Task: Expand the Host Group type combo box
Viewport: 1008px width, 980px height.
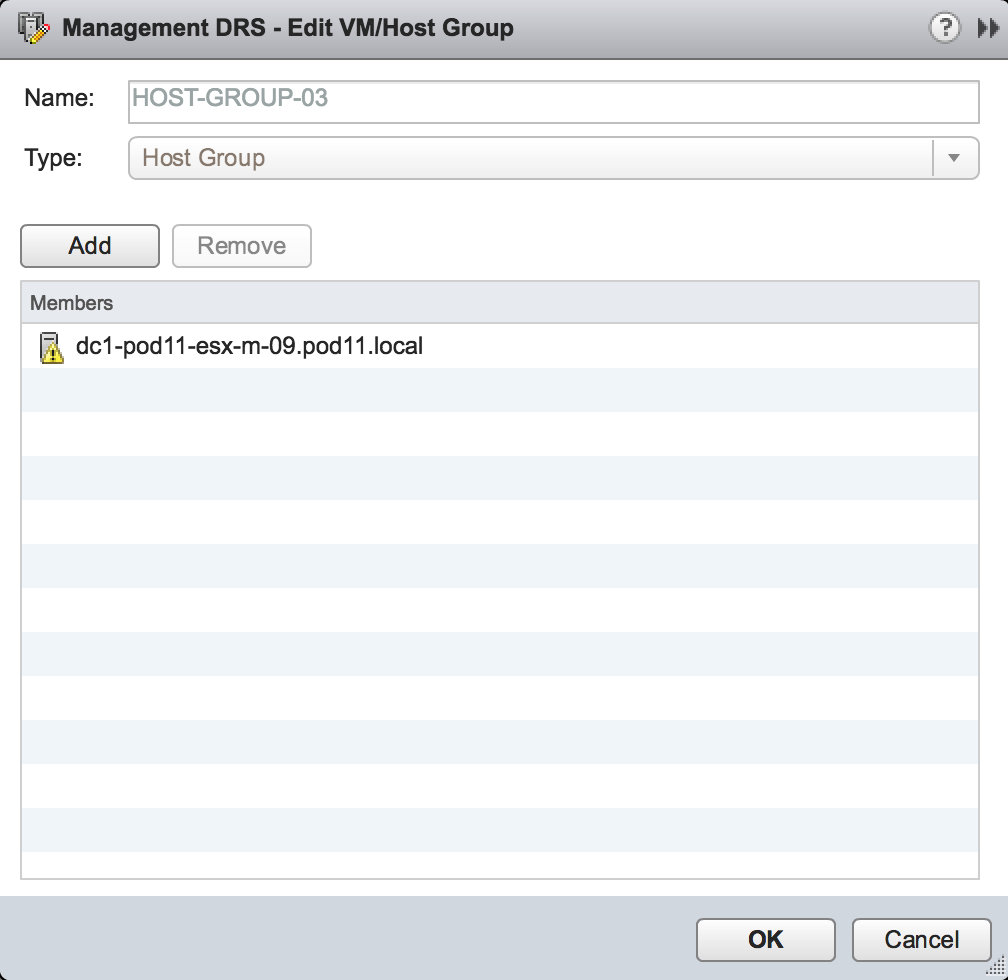Action: 530,158
